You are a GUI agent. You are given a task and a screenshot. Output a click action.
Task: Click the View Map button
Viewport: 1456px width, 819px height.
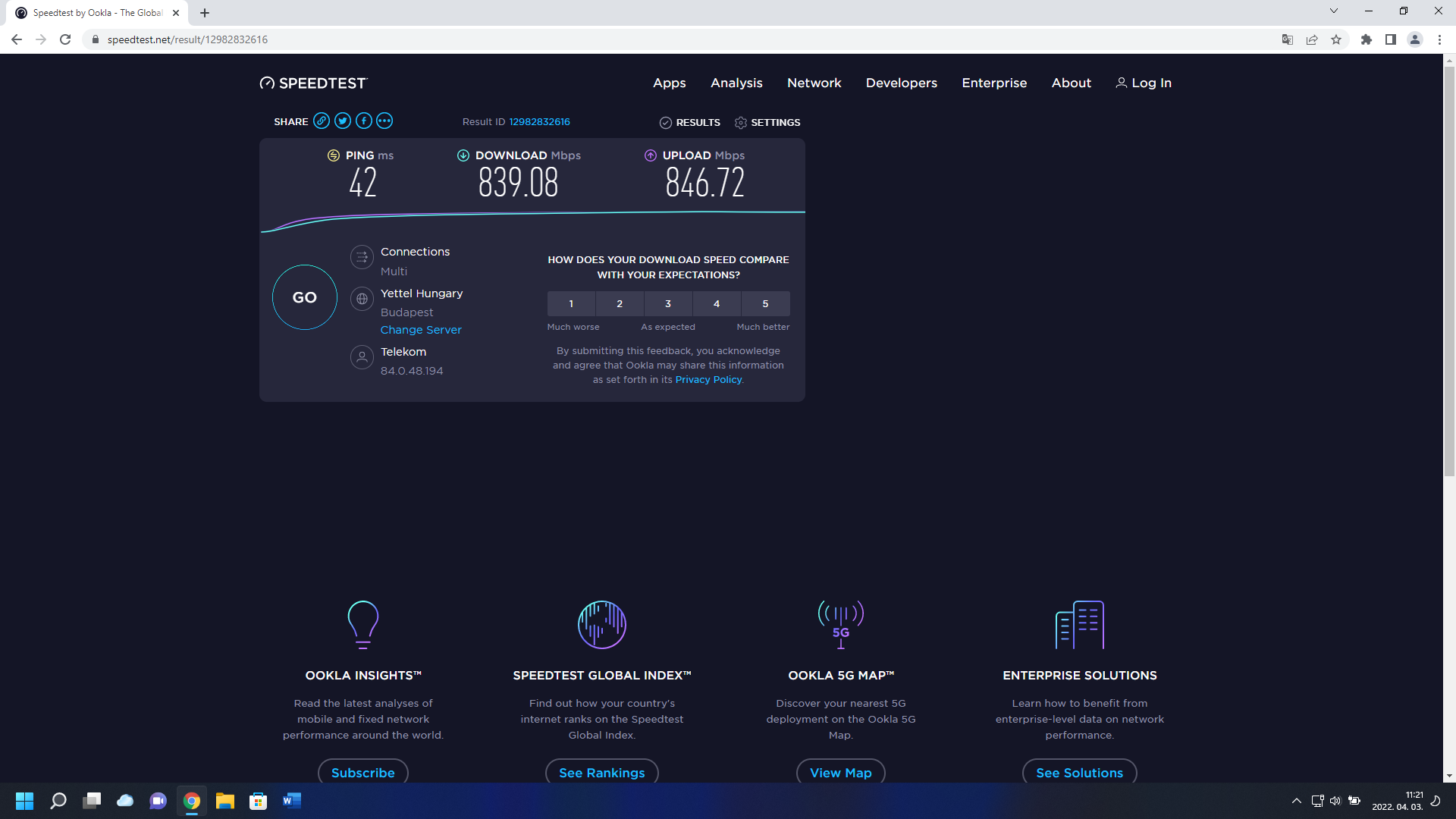(x=841, y=772)
